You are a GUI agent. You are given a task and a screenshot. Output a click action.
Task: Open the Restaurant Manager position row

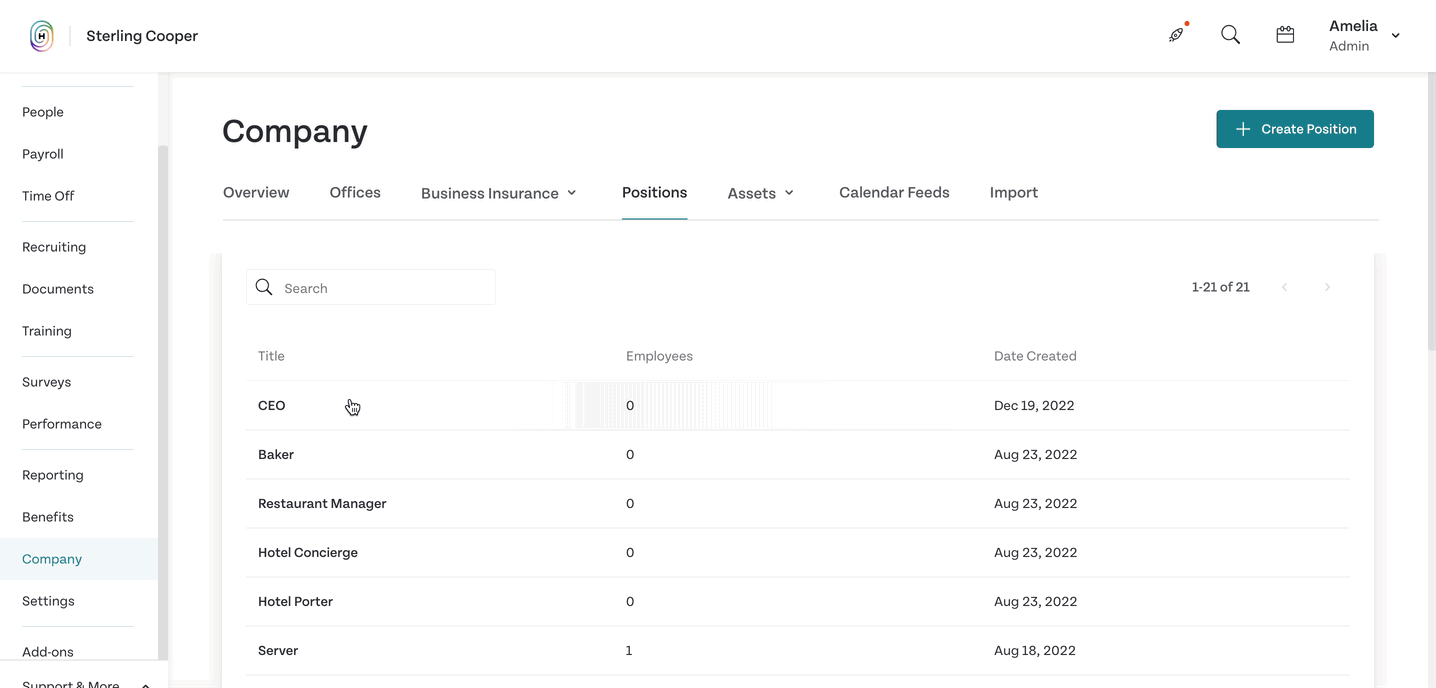[x=797, y=503]
